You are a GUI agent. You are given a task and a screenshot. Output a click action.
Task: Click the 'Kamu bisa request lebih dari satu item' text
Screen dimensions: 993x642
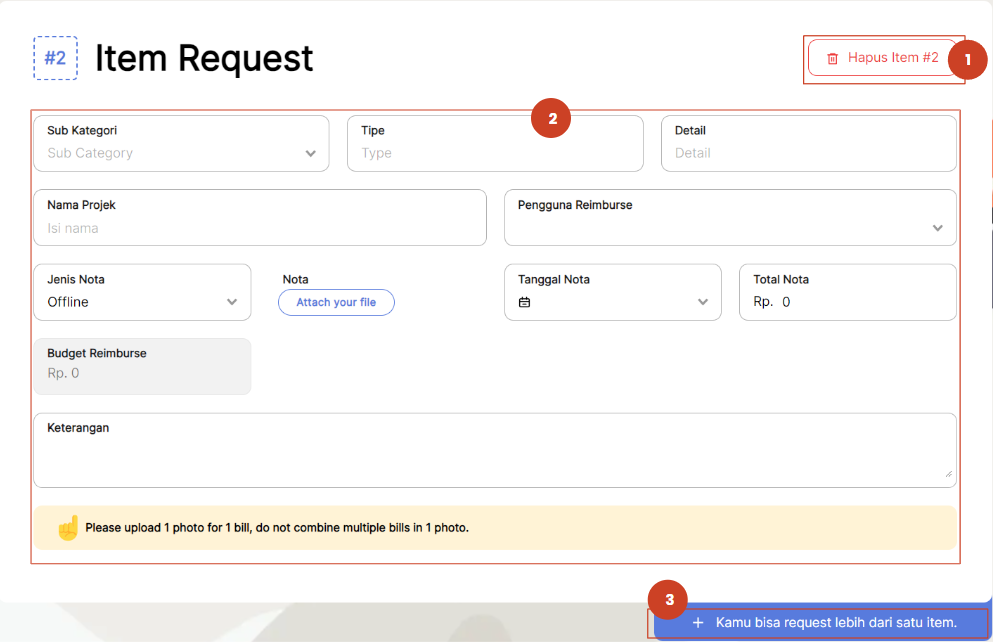tap(836, 623)
